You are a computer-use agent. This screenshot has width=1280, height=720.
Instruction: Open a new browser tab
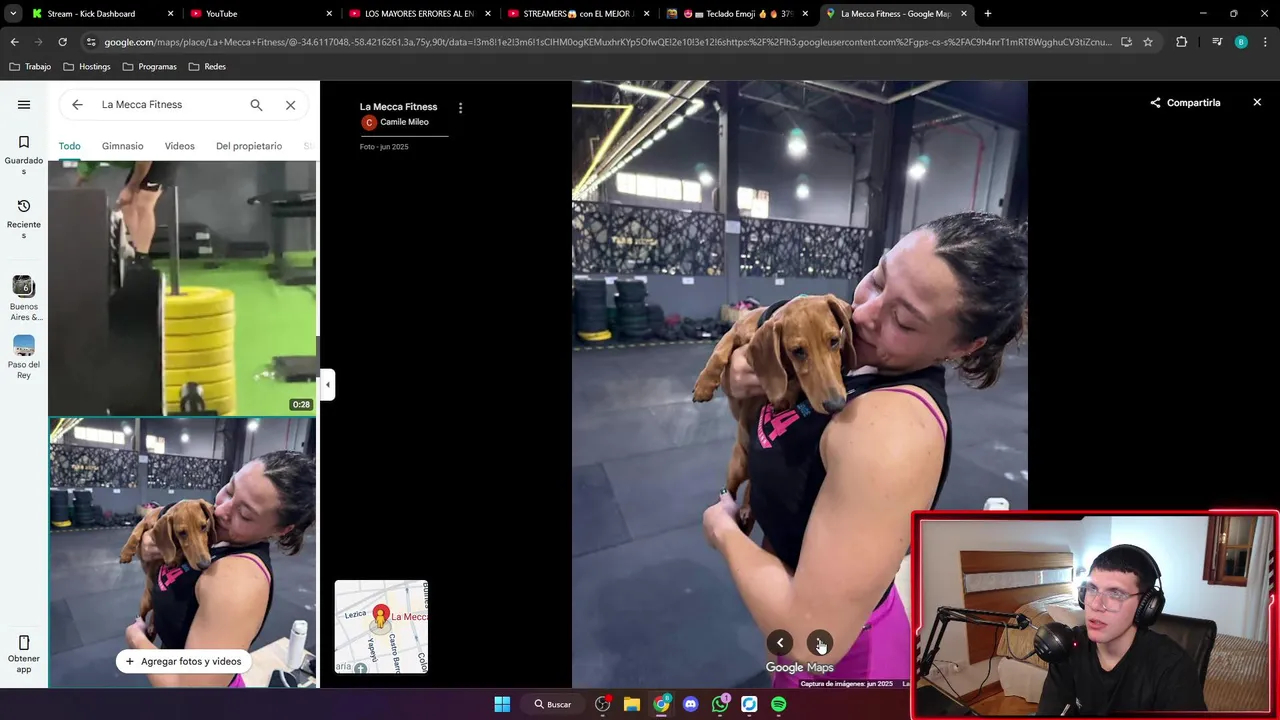pyautogui.click(x=987, y=14)
